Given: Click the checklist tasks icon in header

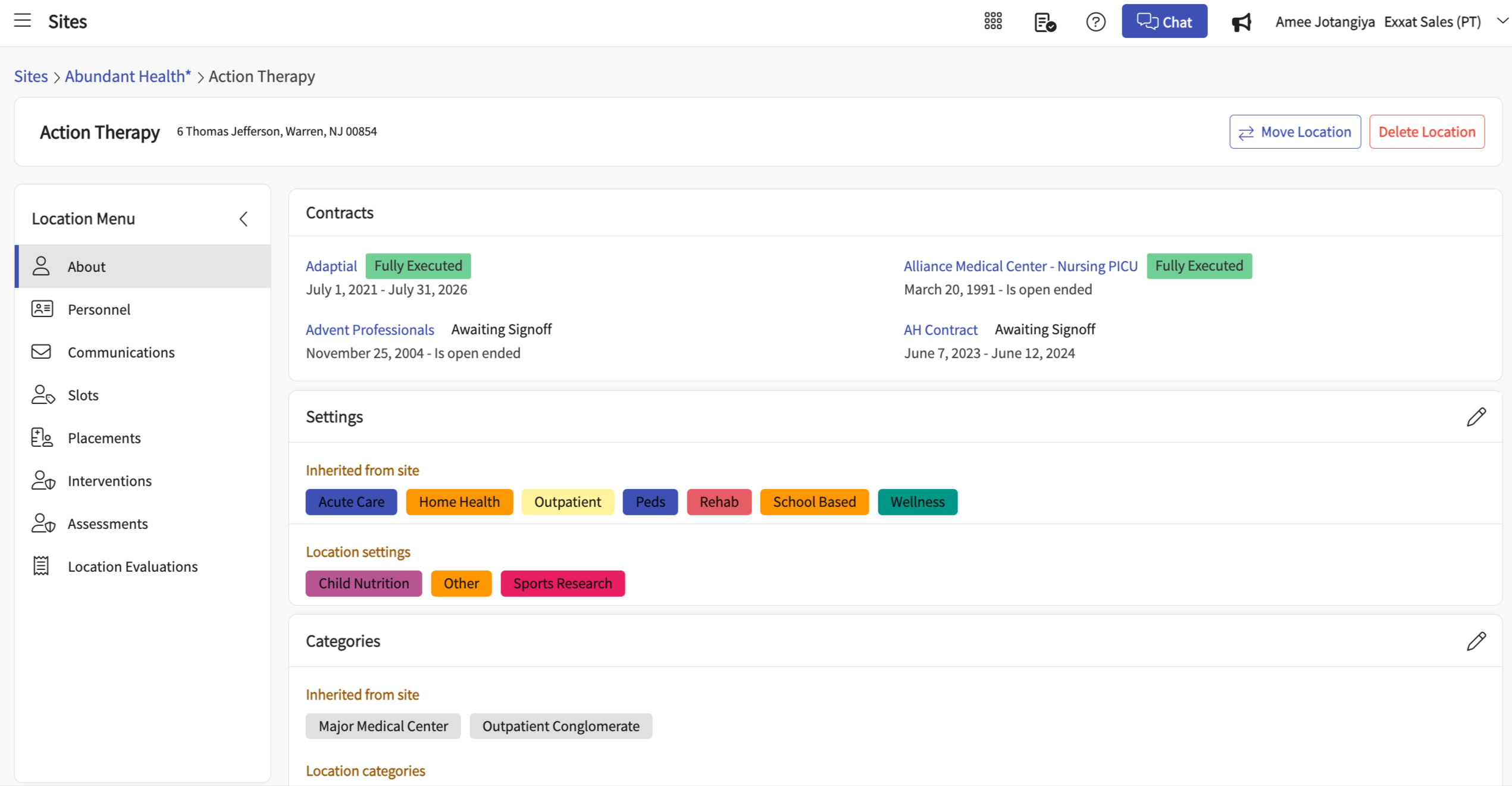Looking at the screenshot, I should [x=1044, y=22].
